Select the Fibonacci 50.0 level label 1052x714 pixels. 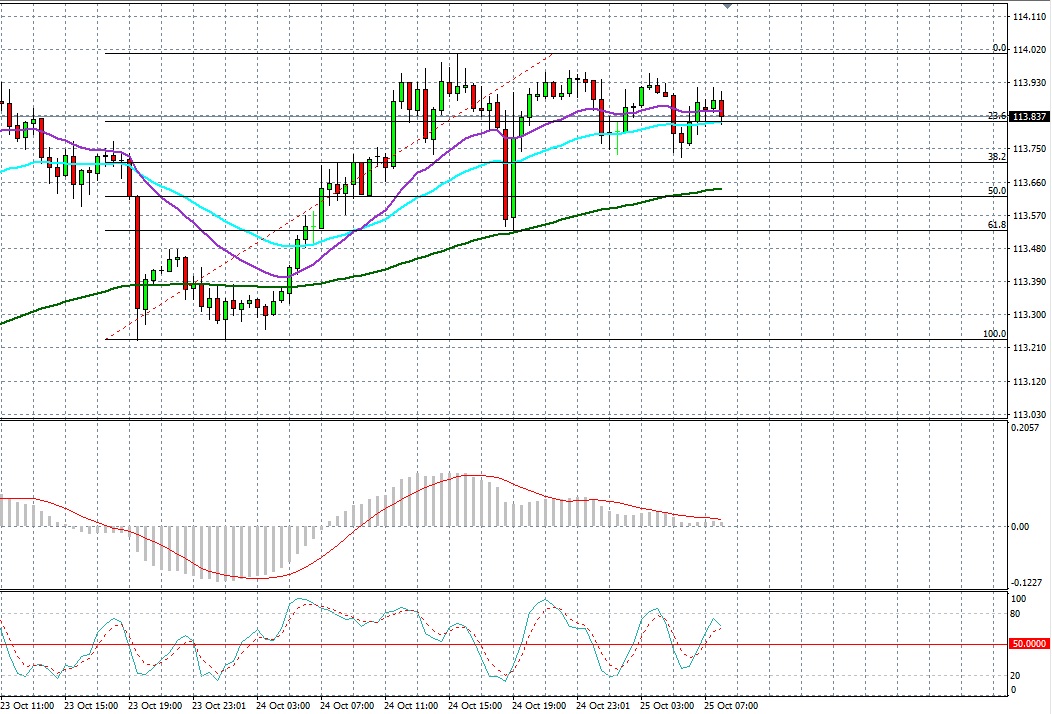click(x=997, y=191)
